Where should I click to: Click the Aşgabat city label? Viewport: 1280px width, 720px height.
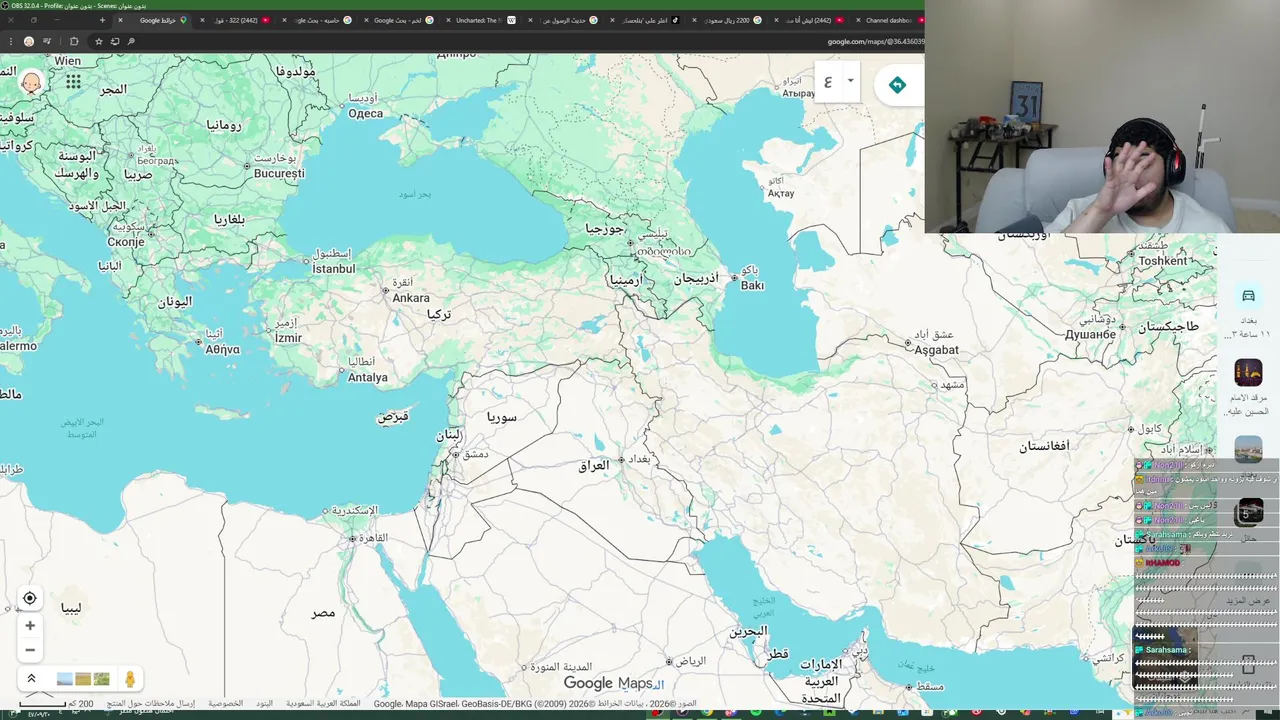tap(936, 350)
